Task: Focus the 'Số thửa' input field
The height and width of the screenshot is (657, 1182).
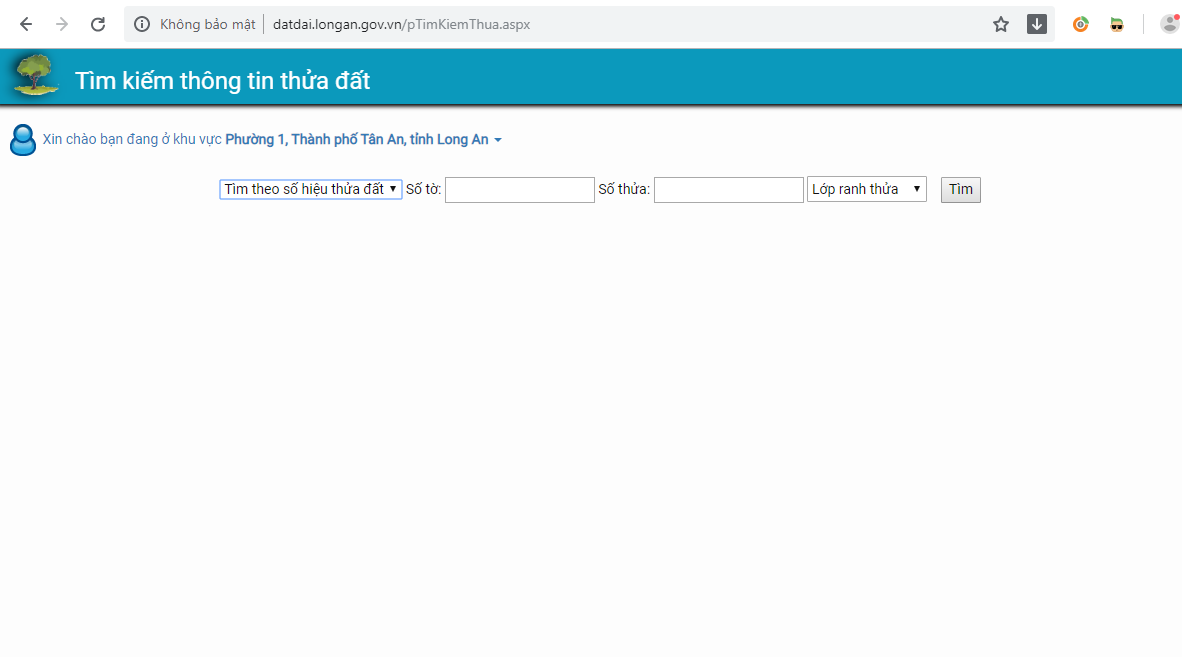Action: click(x=729, y=190)
